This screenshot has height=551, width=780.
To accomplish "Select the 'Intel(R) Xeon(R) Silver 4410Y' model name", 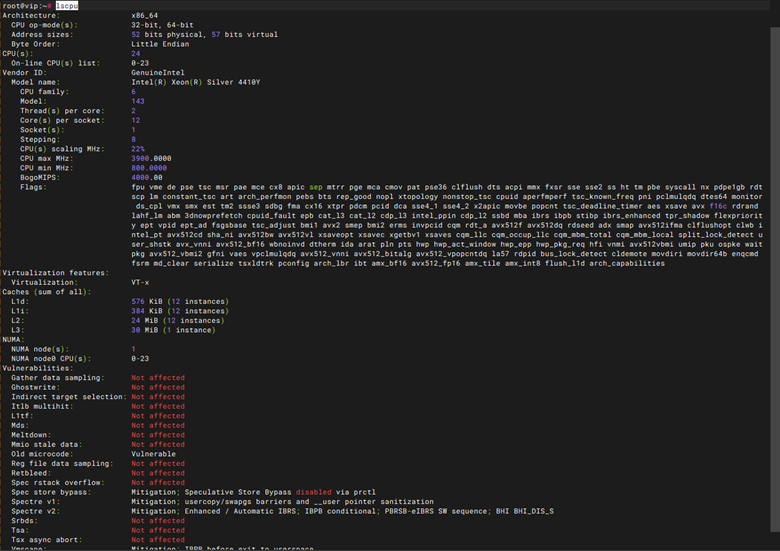I will (196, 82).
